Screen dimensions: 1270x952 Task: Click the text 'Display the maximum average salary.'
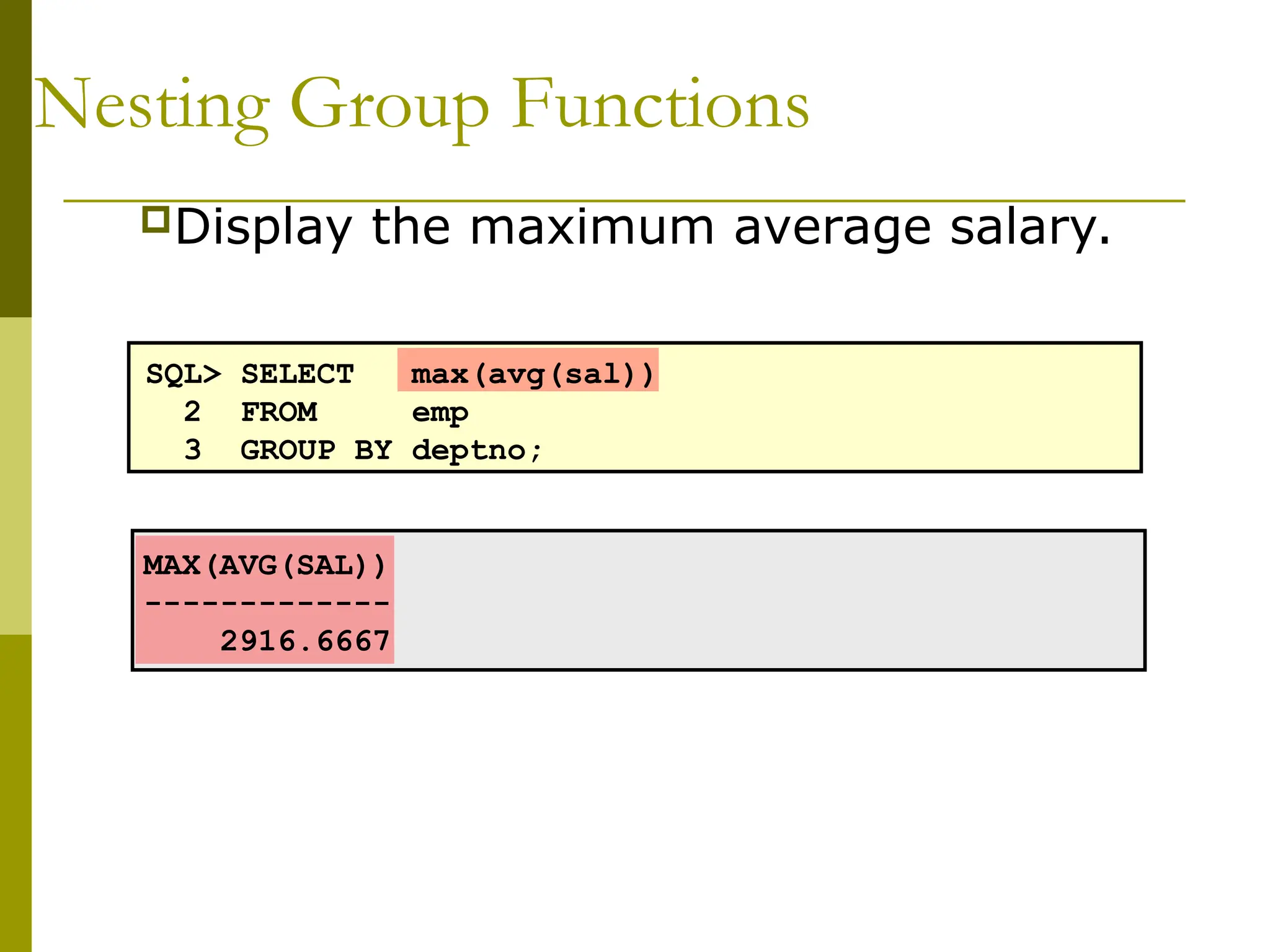643,228
